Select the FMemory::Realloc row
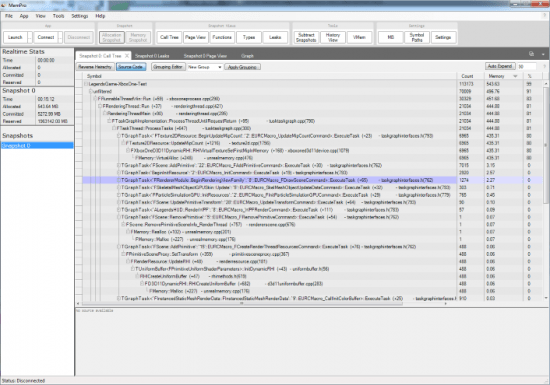 [269, 232]
